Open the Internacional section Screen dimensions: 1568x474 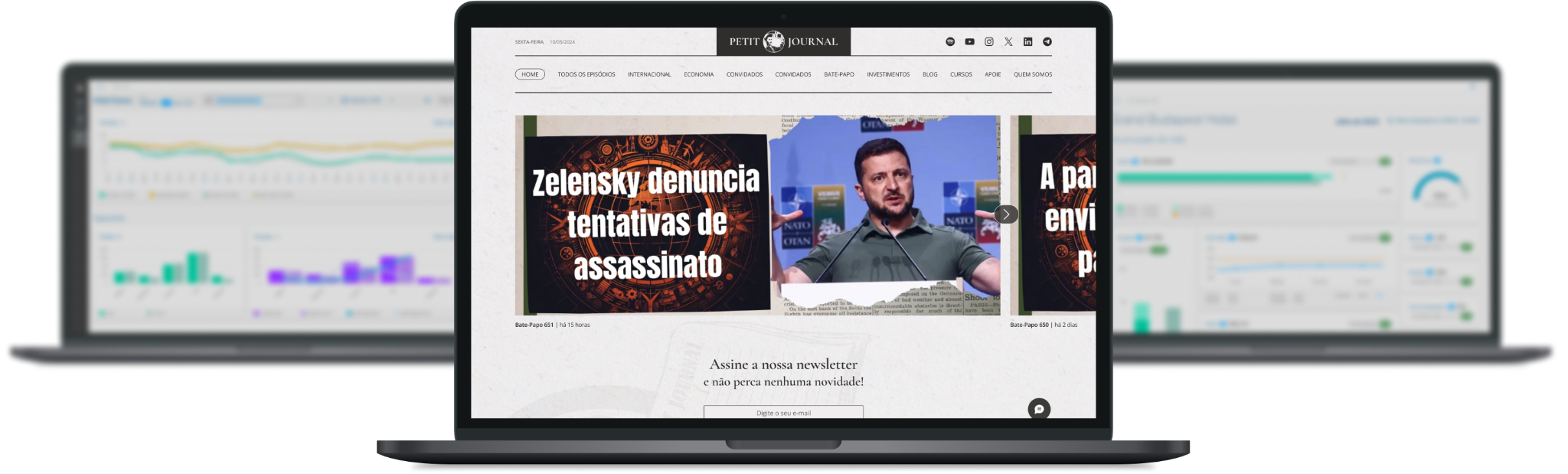pyautogui.click(x=649, y=74)
